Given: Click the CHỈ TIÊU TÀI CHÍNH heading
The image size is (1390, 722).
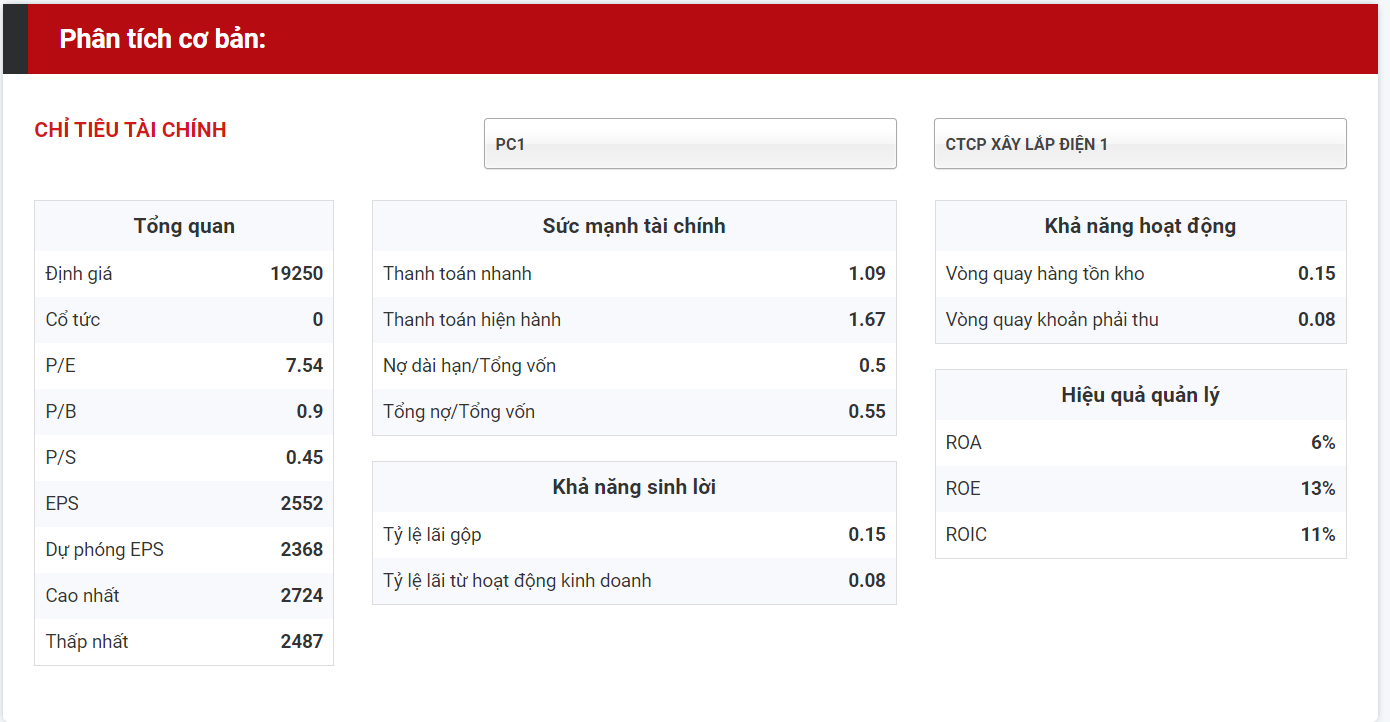Looking at the screenshot, I should tap(131, 130).
